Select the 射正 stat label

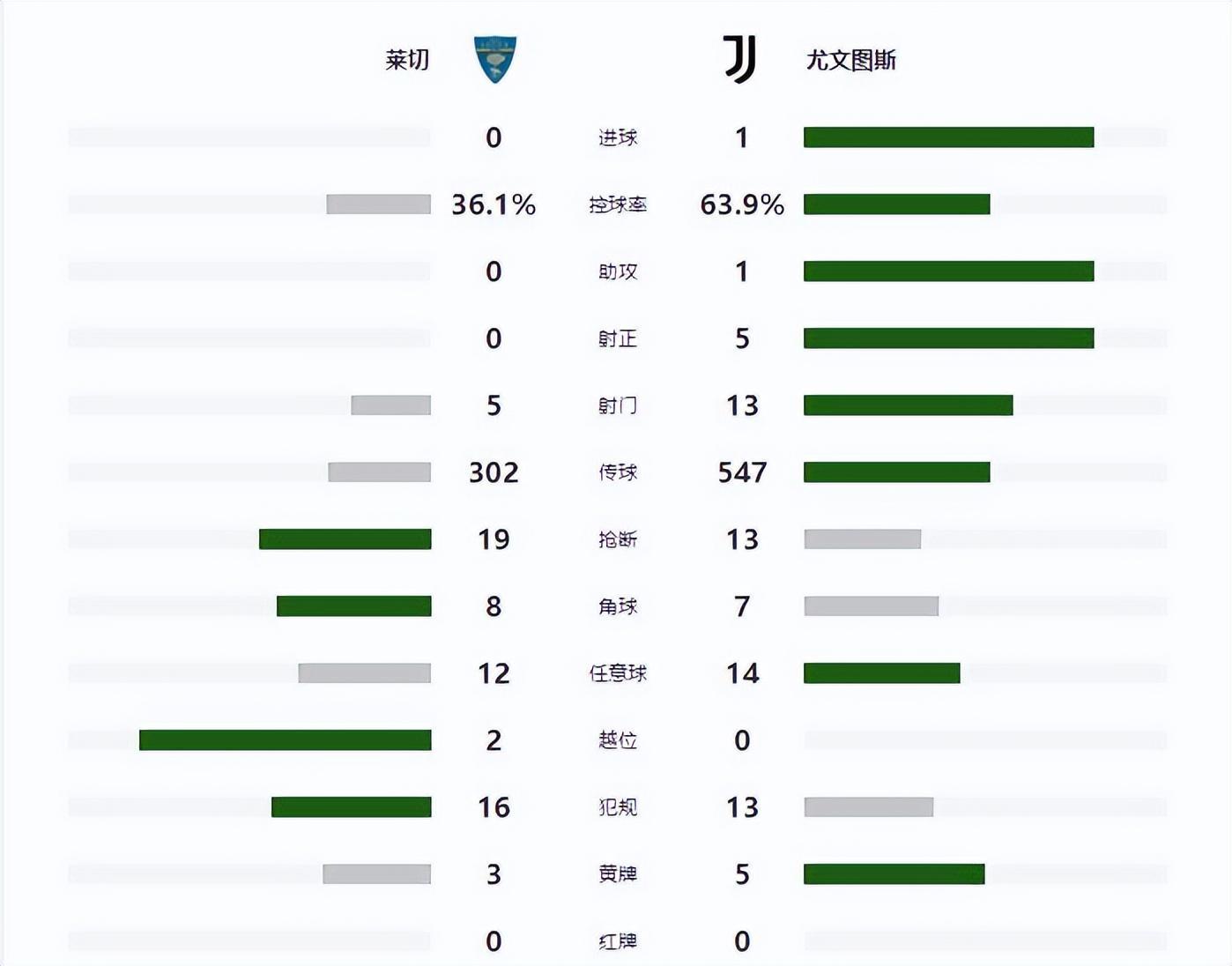617,338
